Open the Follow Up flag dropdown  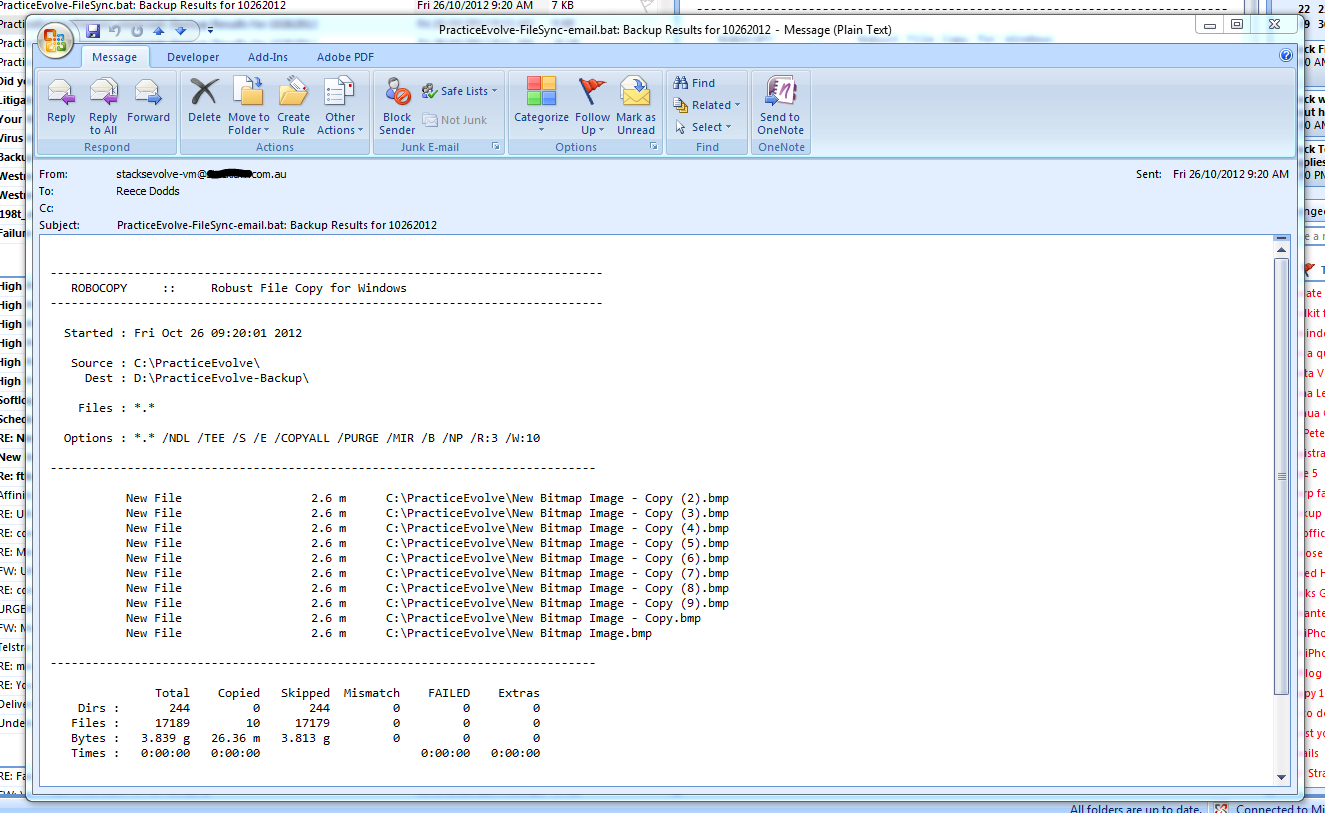[x=592, y=105]
